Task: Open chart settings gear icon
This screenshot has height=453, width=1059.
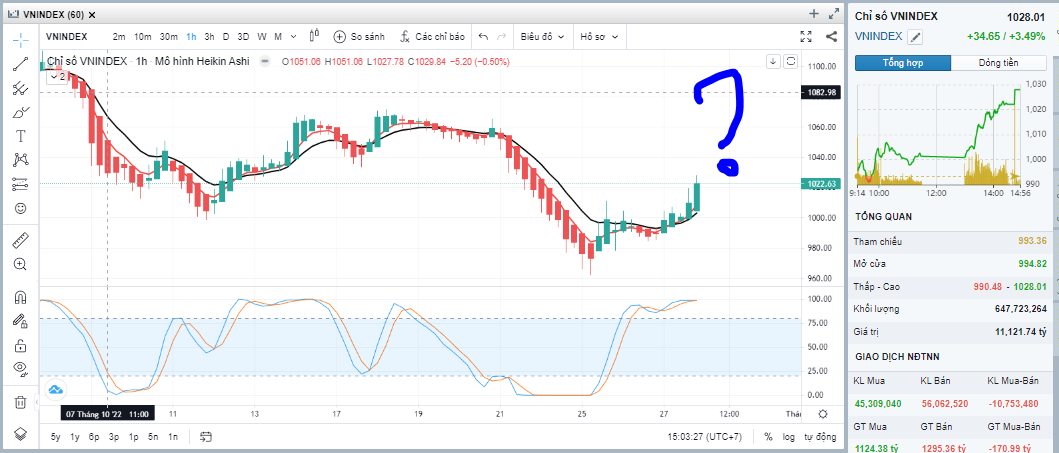Action: pos(823,414)
